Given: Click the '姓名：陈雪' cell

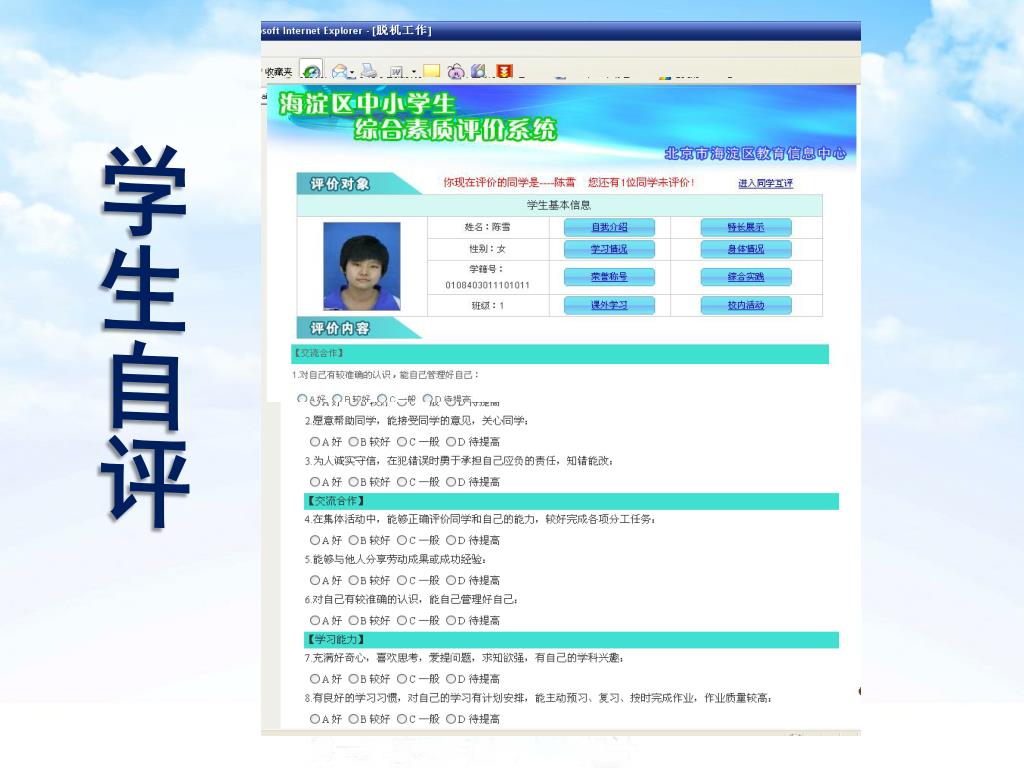Looking at the screenshot, I should coord(487,227).
